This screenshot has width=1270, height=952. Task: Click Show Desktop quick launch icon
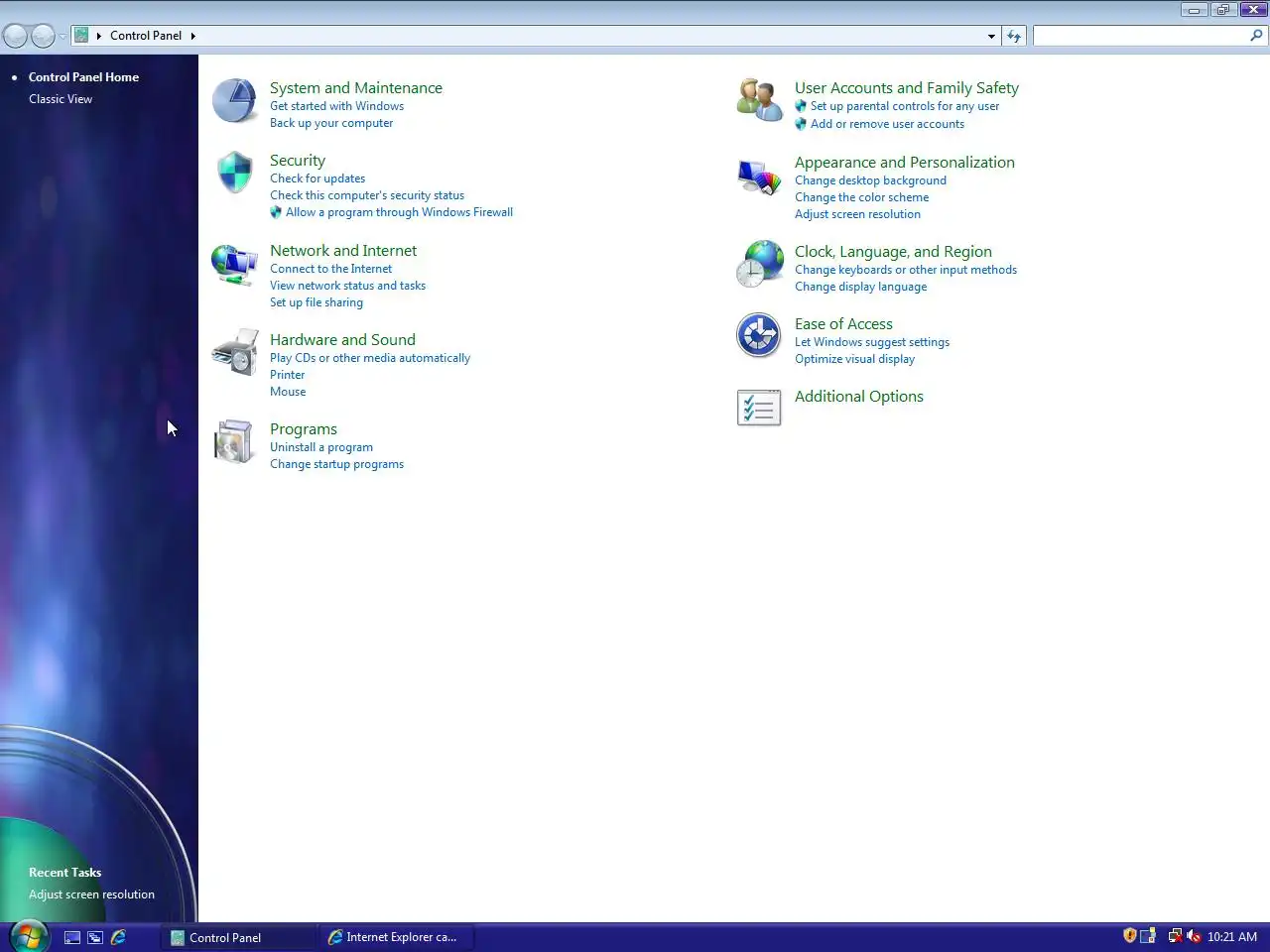72,937
